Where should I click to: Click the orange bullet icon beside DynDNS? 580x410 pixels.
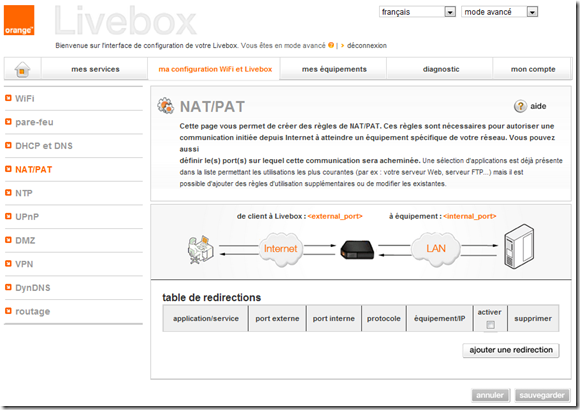[8, 288]
